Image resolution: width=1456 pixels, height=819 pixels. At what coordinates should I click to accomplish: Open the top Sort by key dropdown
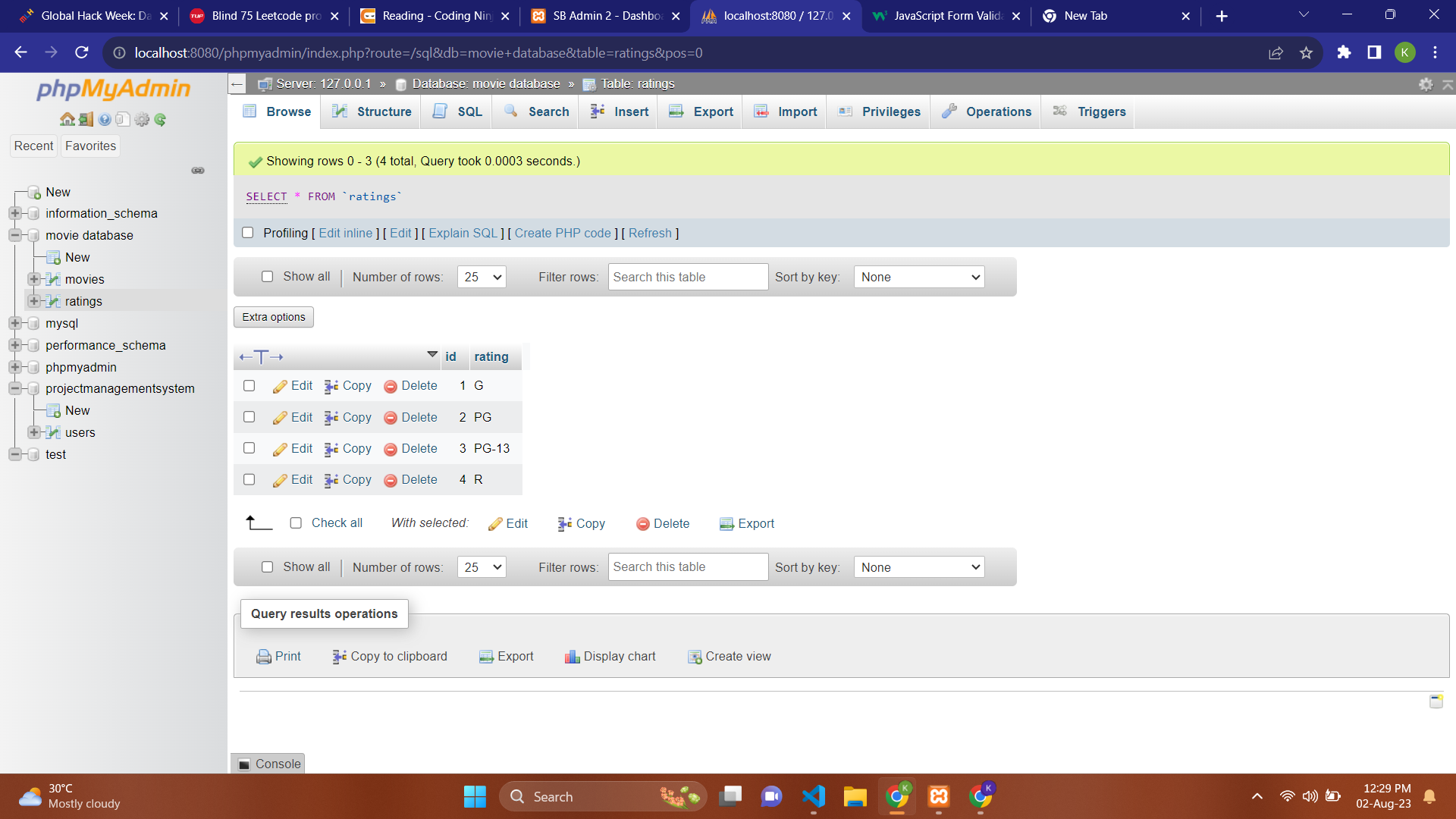point(918,277)
